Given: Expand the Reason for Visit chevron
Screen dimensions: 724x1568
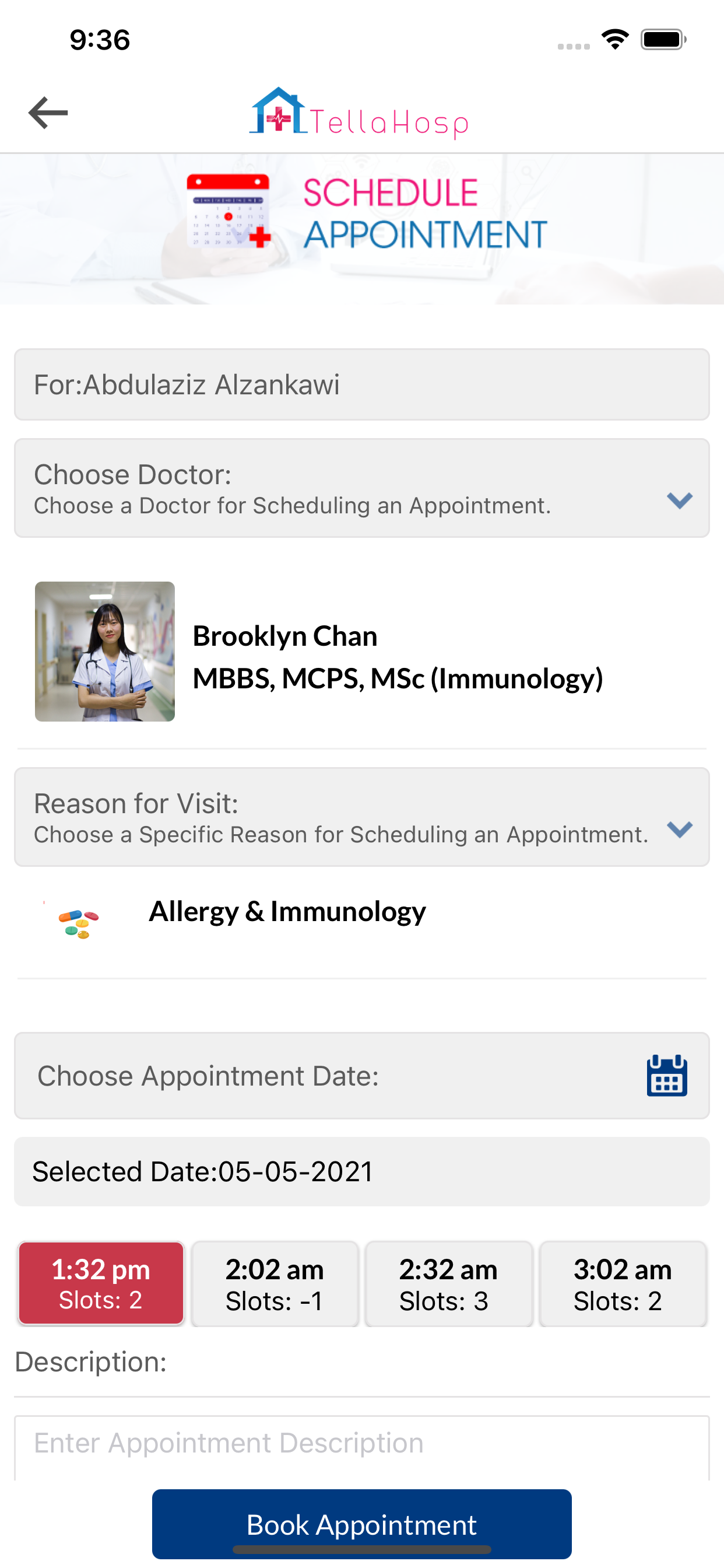Looking at the screenshot, I should pyautogui.click(x=680, y=829).
